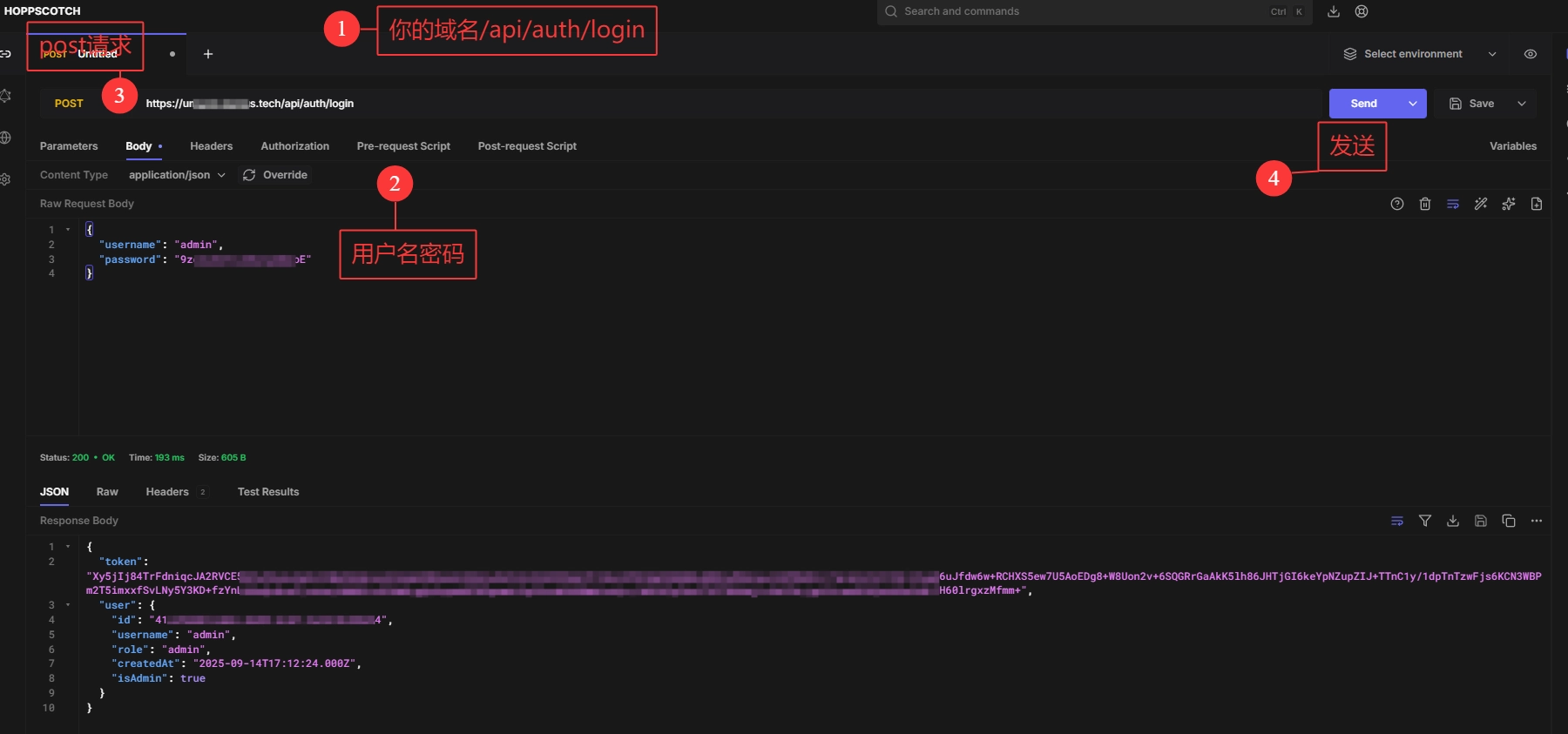This screenshot has height=734, width=1568.
Task: Open the response body more-options ellipsis
Action: (x=1537, y=521)
